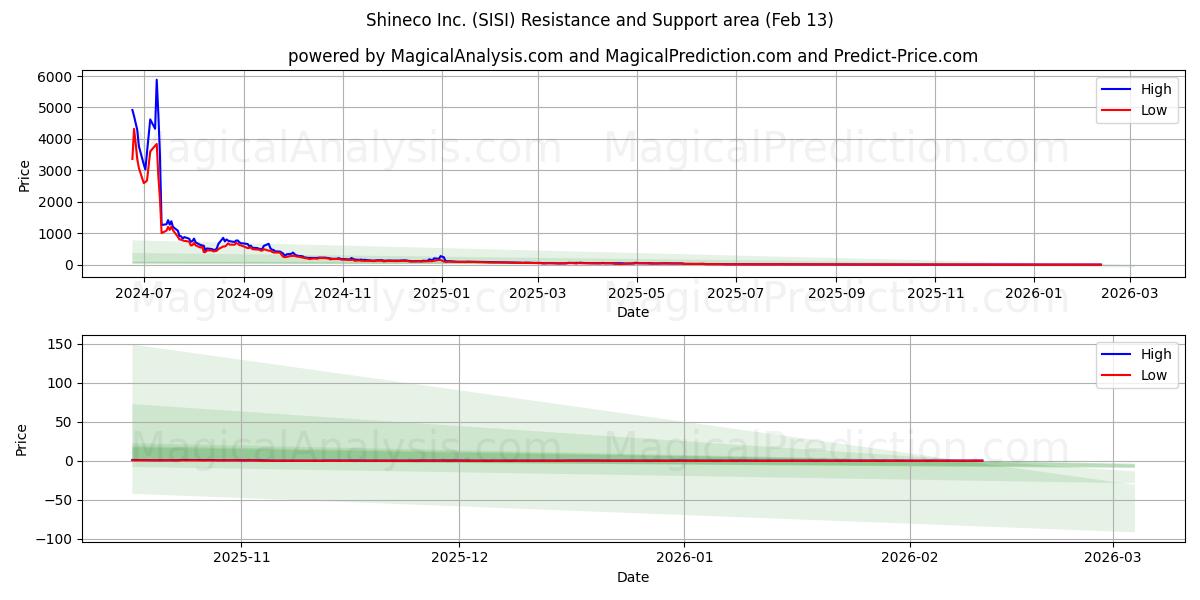
Task: Click the 6000 y-axis tick label
Action: [56, 77]
